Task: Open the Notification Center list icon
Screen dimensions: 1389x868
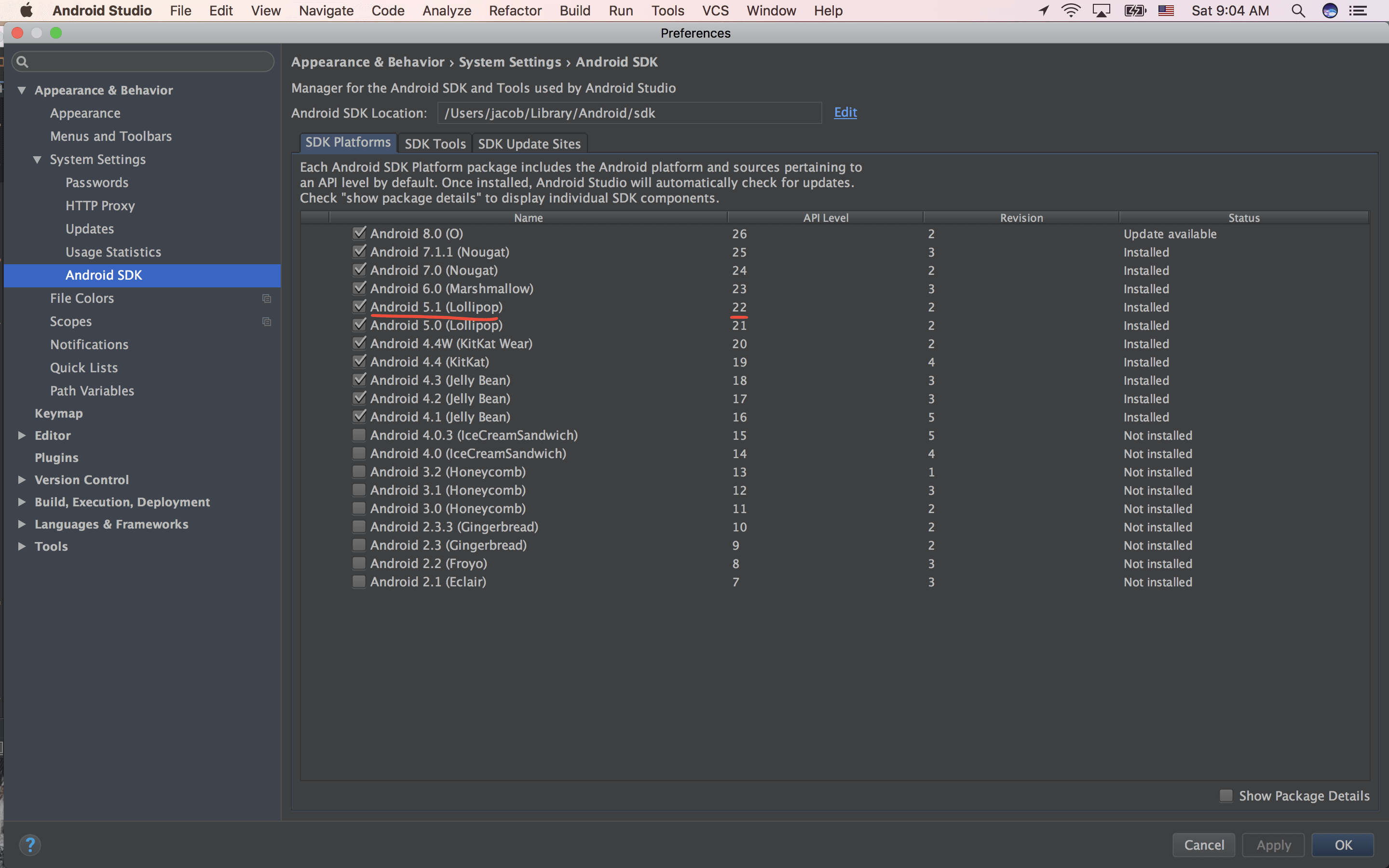Action: pyautogui.click(x=1358, y=10)
